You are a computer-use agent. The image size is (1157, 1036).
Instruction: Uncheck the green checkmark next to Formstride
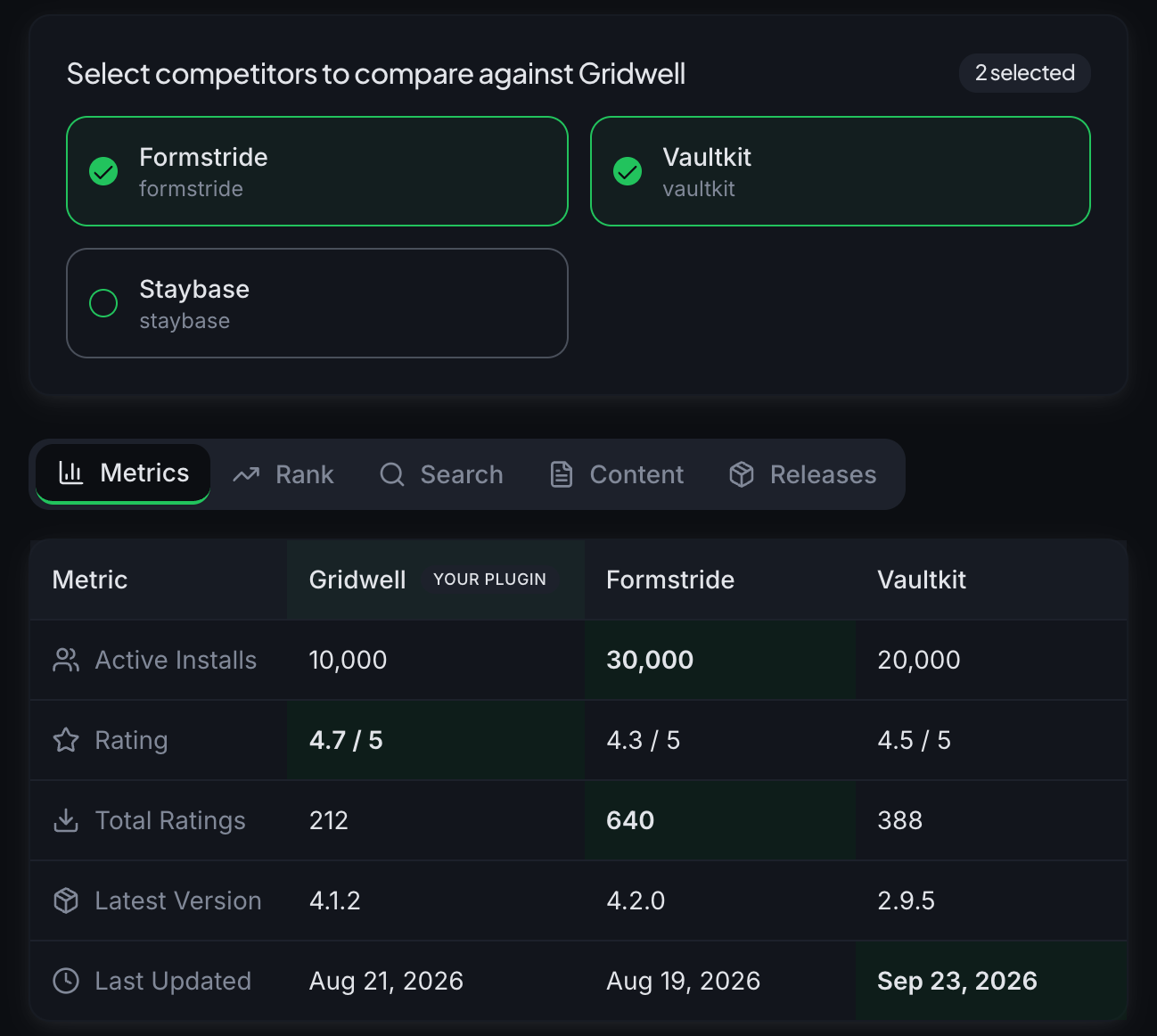[x=103, y=171]
